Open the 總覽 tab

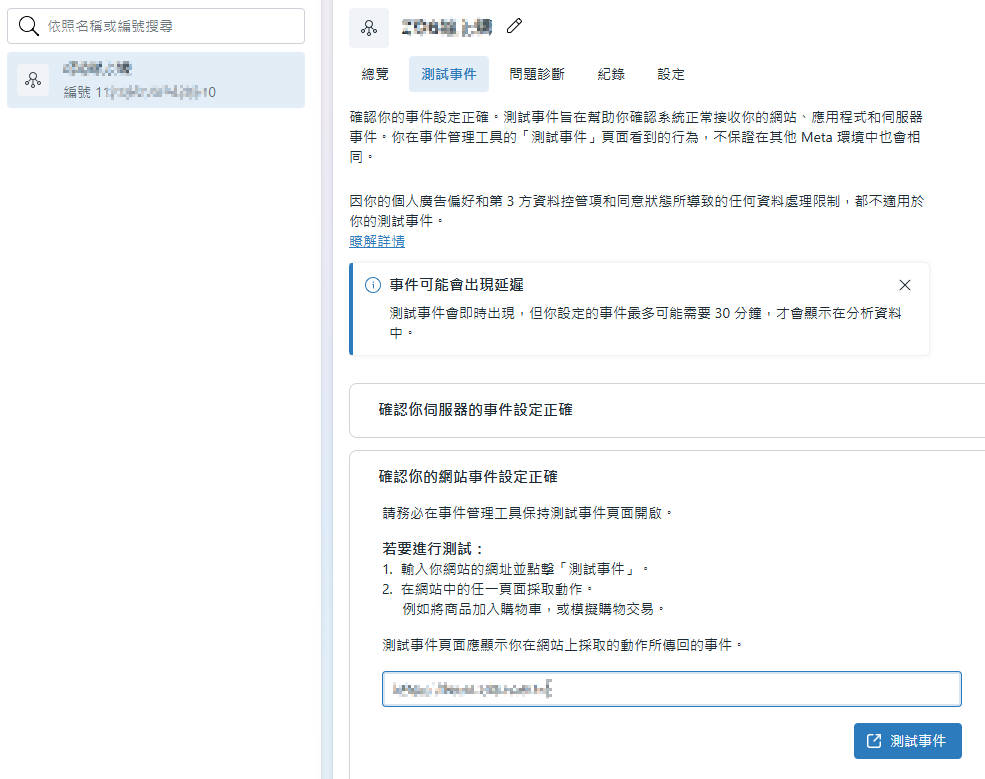pyautogui.click(x=375, y=74)
